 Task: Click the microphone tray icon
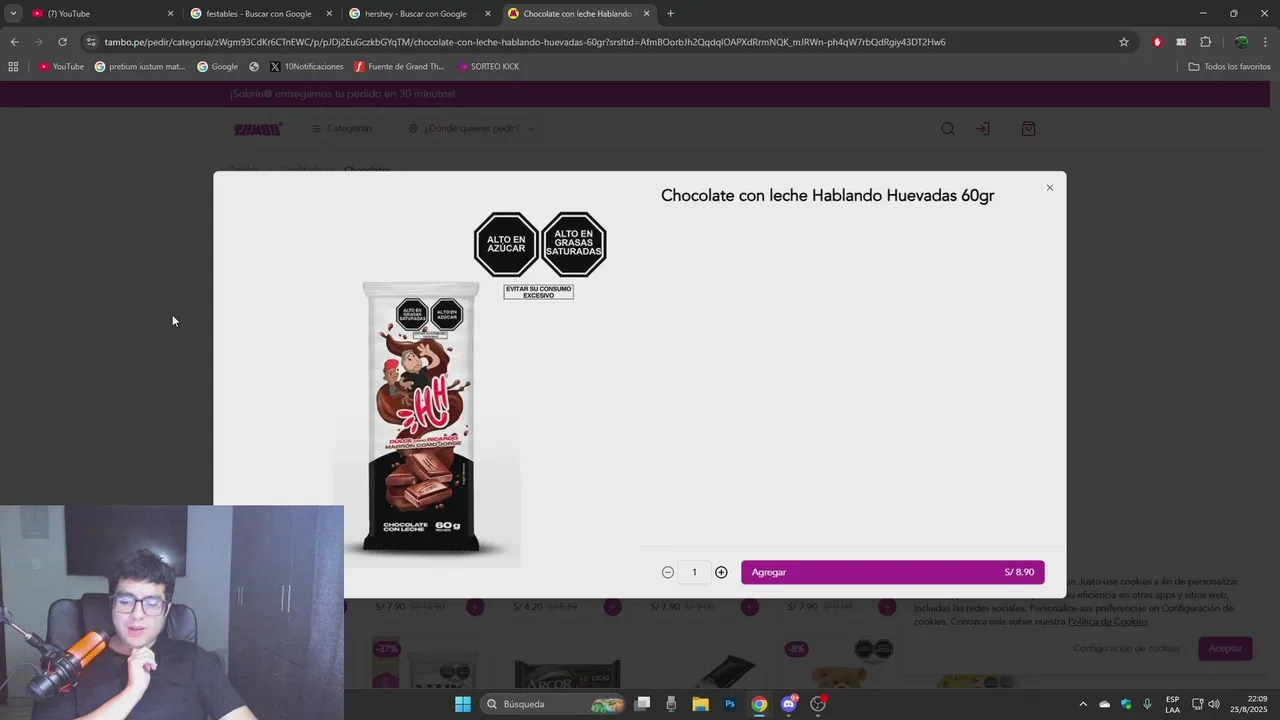click(1147, 704)
